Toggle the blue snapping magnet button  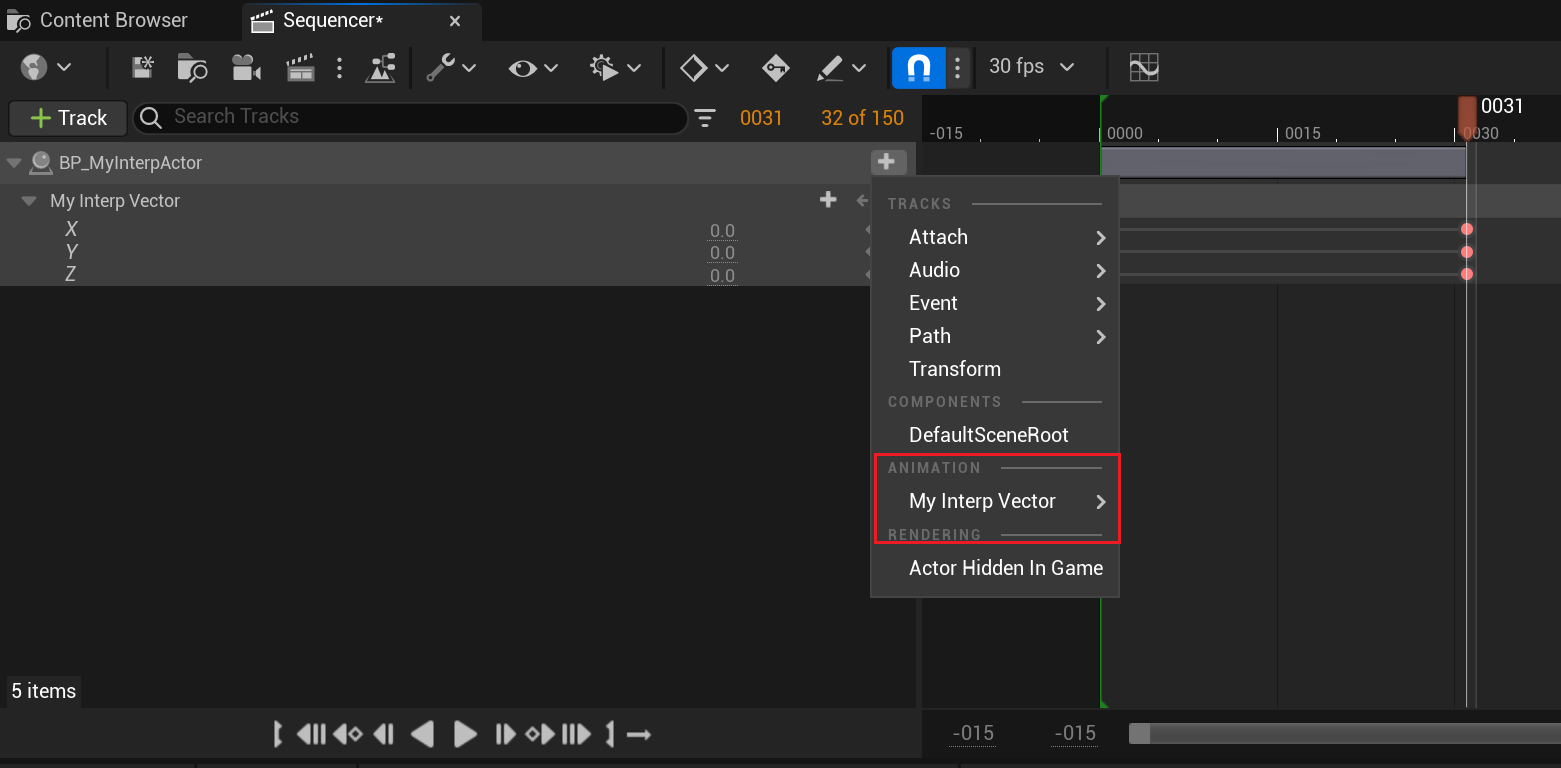[918, 68]
